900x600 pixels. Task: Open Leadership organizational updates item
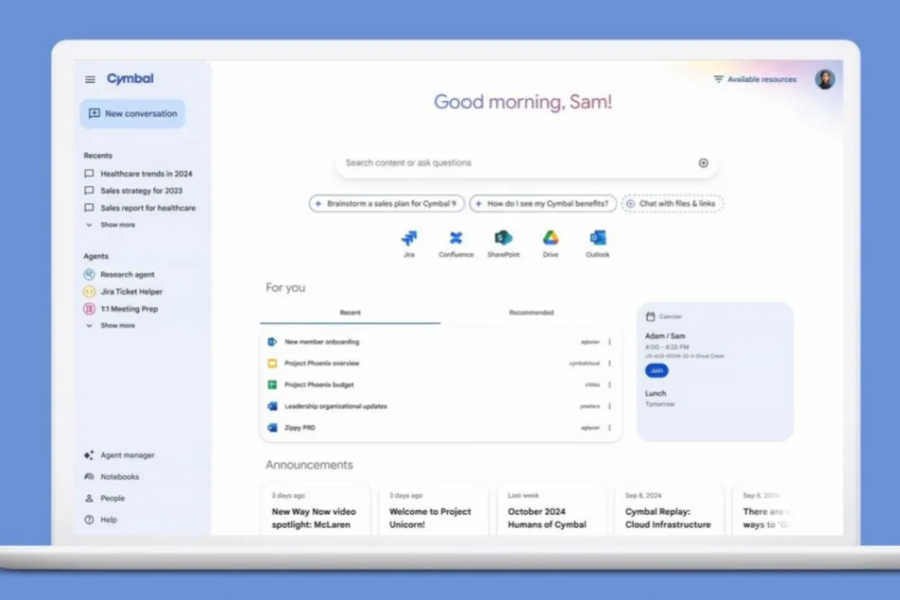point(441,407)
